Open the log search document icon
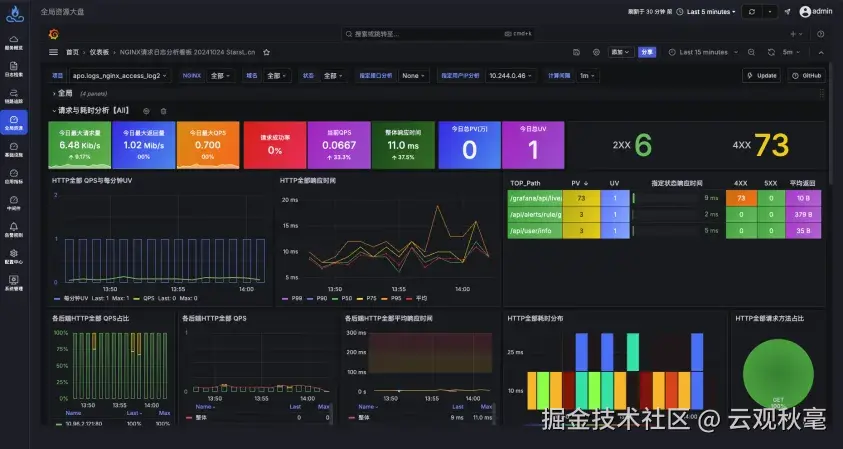Screen dimensions: 843x449 click(x=14, y=69)
